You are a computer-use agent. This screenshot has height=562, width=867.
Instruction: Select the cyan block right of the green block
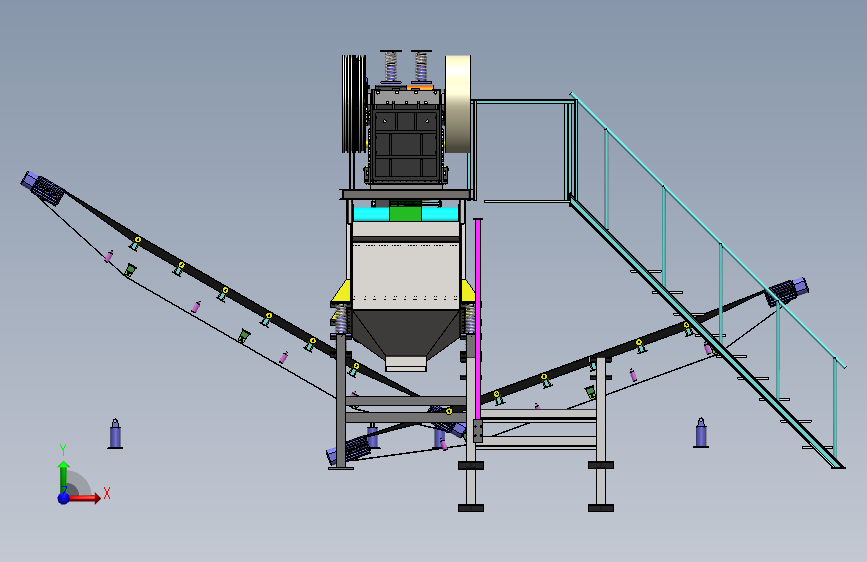click(440, 214)
